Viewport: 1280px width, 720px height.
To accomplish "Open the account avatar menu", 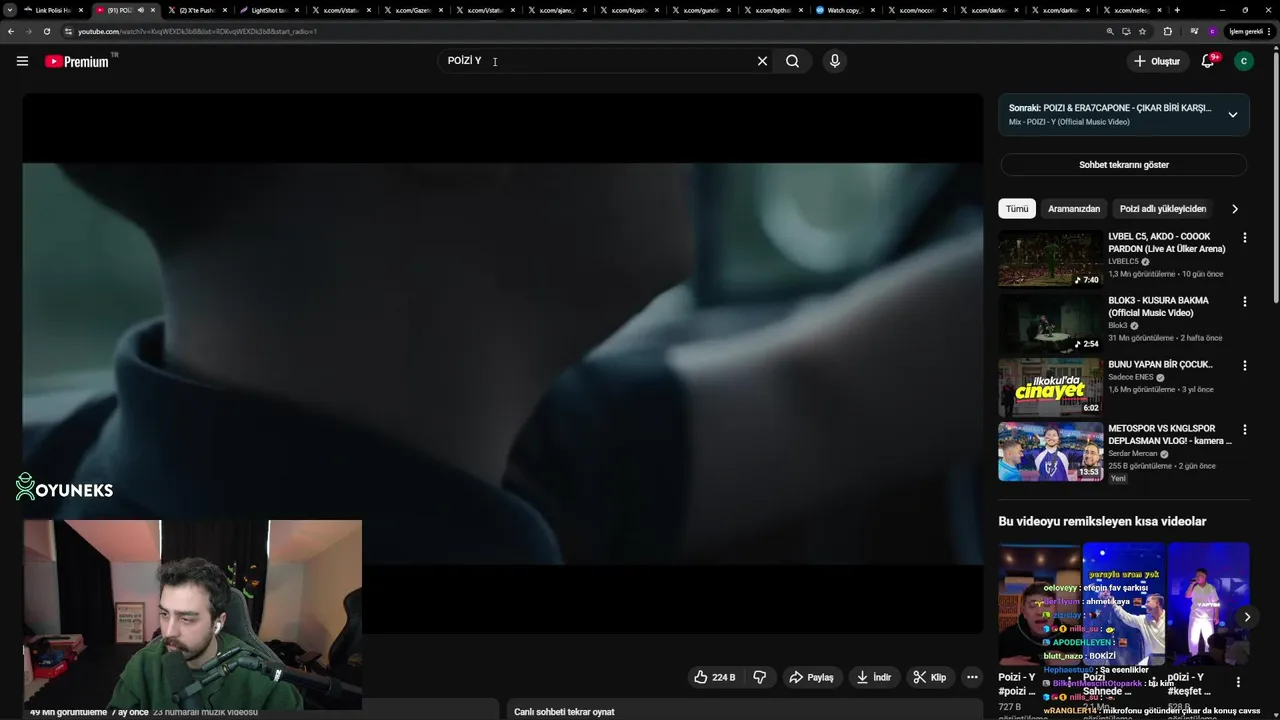I will [x=1244, y=61].
